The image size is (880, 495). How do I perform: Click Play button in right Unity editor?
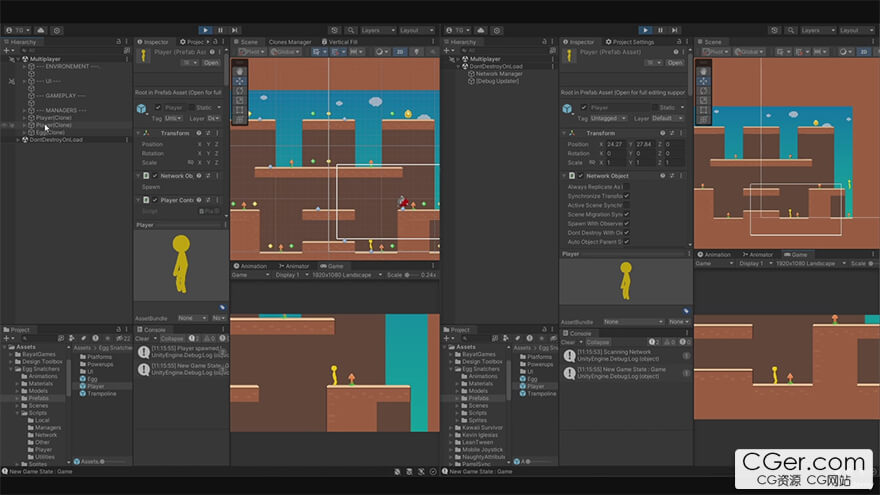645,30
